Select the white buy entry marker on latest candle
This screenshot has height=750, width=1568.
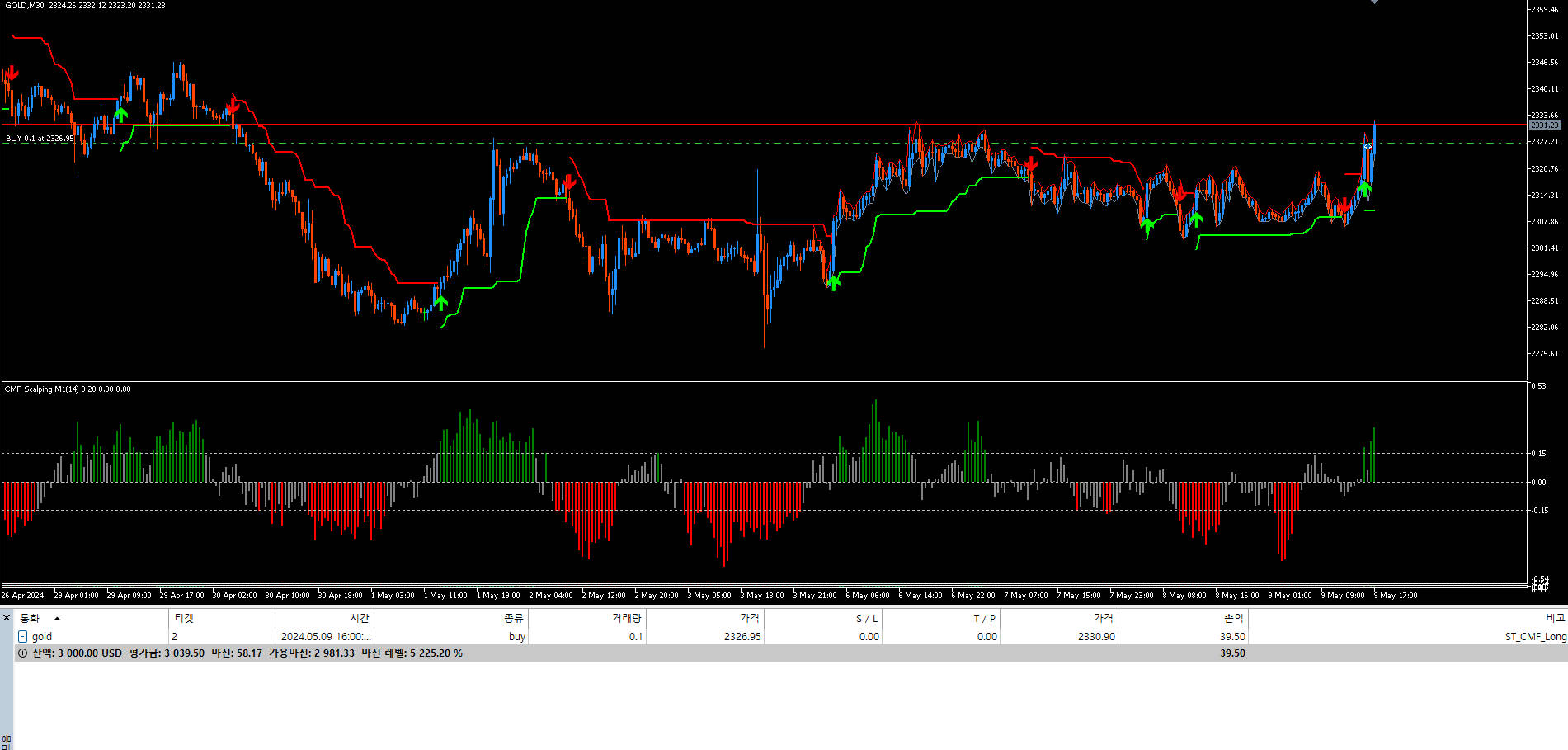(1368, 147)
